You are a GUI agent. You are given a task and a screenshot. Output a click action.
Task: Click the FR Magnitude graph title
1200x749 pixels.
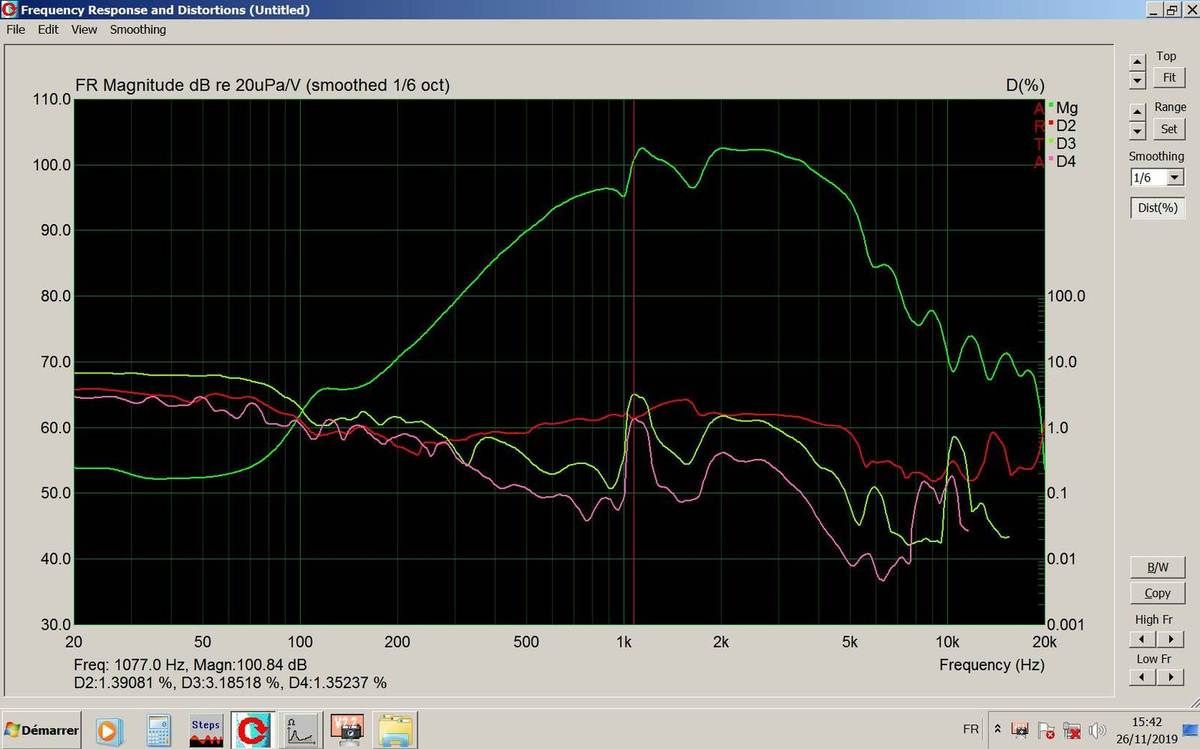tap(263, 86)
